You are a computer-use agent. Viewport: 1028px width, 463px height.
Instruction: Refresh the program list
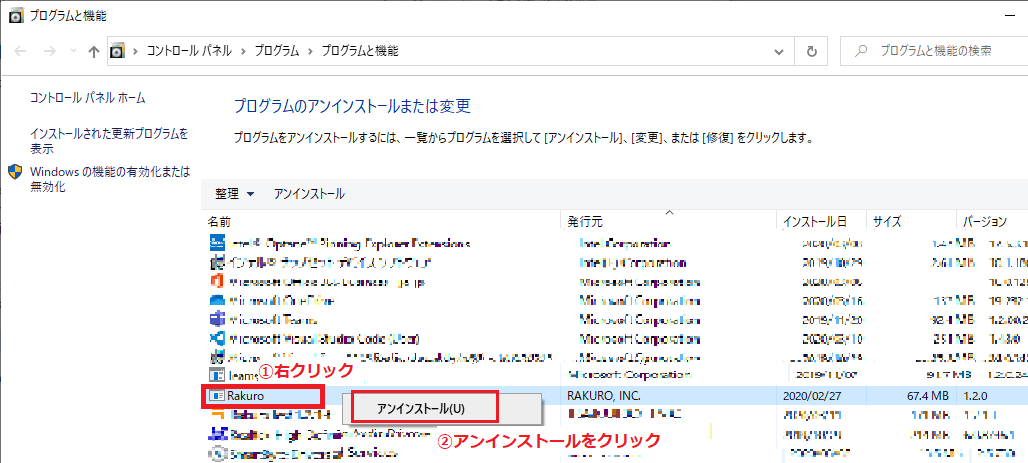point(812,51)
